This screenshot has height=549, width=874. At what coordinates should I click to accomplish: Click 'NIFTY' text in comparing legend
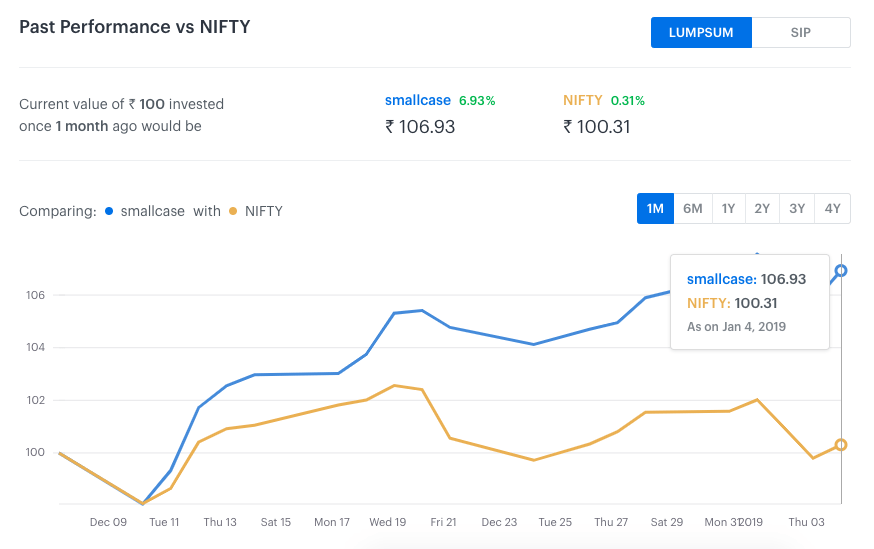(x=264, y=211)
